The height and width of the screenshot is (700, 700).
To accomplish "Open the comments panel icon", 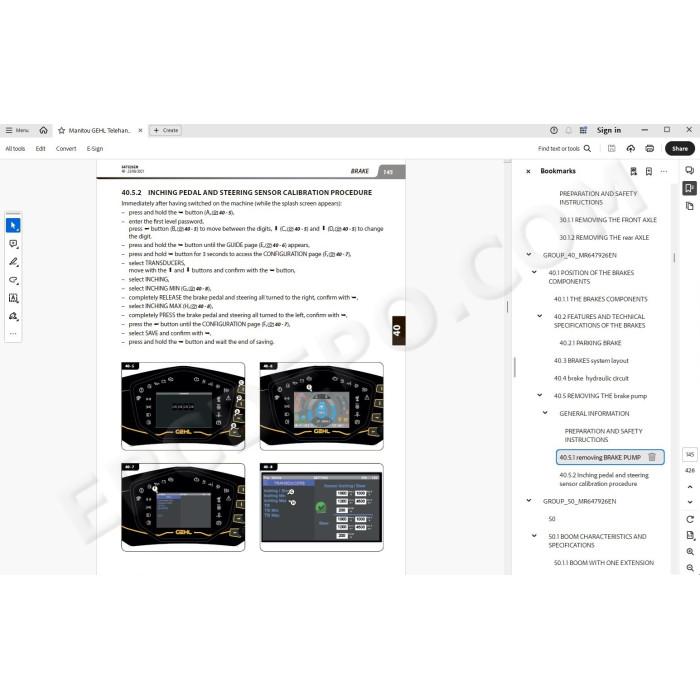I will coord(689,170).
